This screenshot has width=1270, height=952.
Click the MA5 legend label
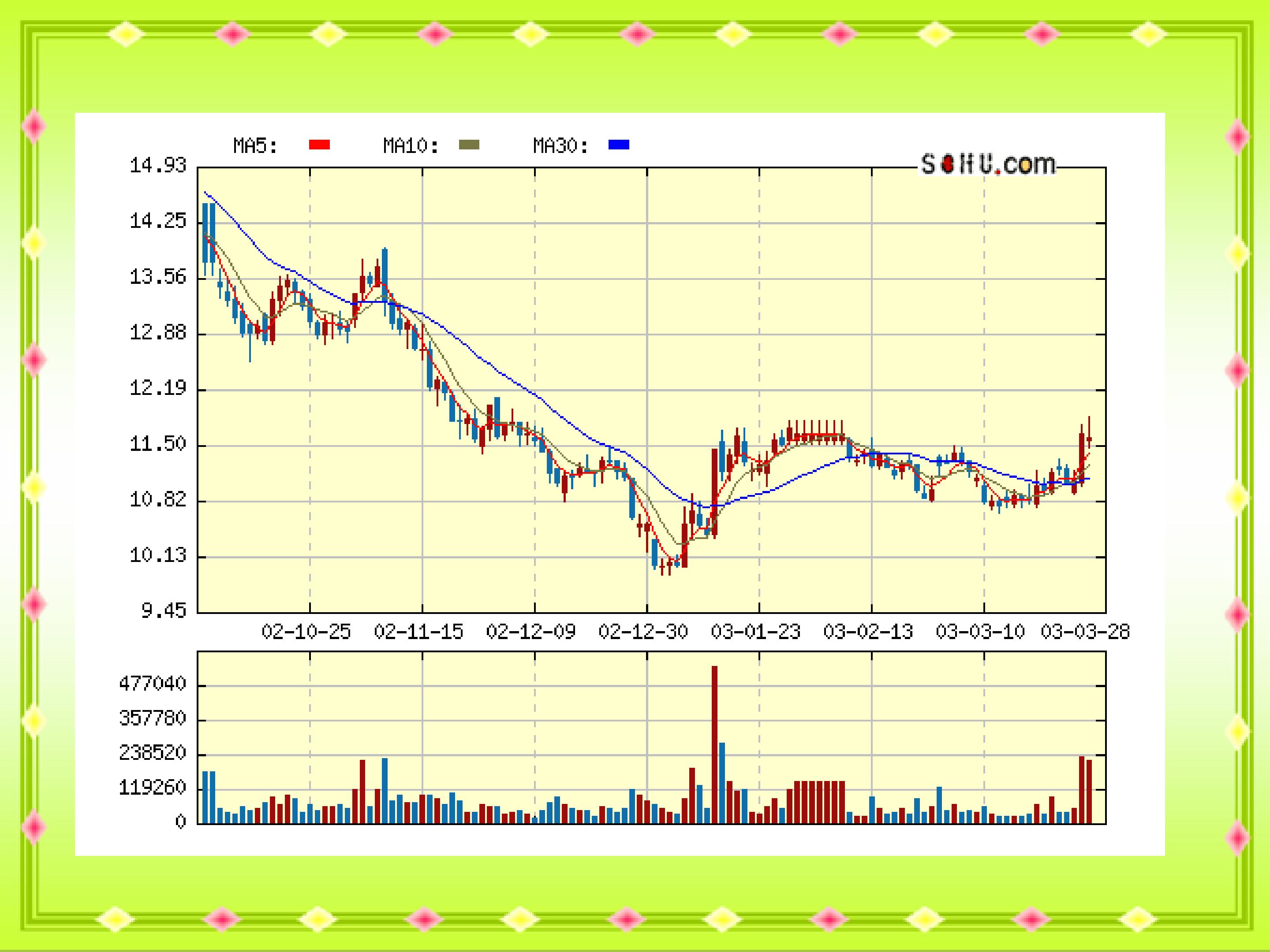(x=255, y=146)
